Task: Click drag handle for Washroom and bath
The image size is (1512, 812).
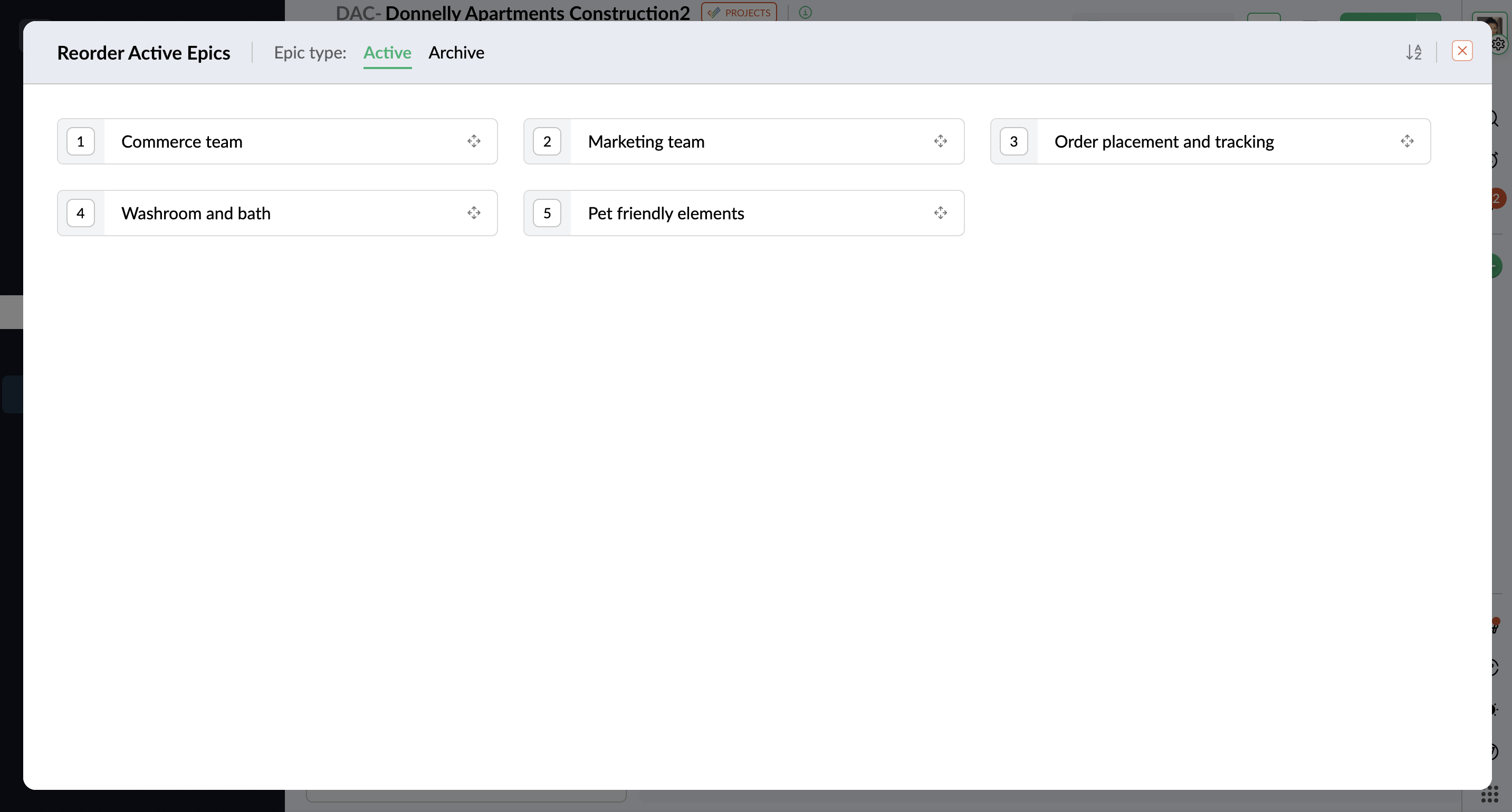Action: [474, 213]
